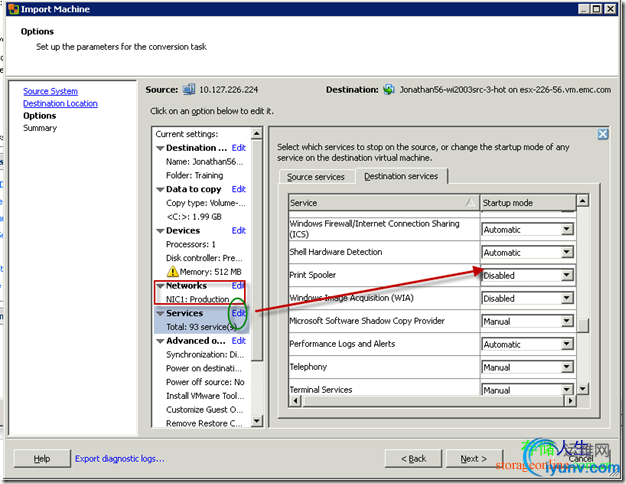The image size is (626, 484).
Task: Open startup mode dropdown for Telephony
Action: coord(567,367)
